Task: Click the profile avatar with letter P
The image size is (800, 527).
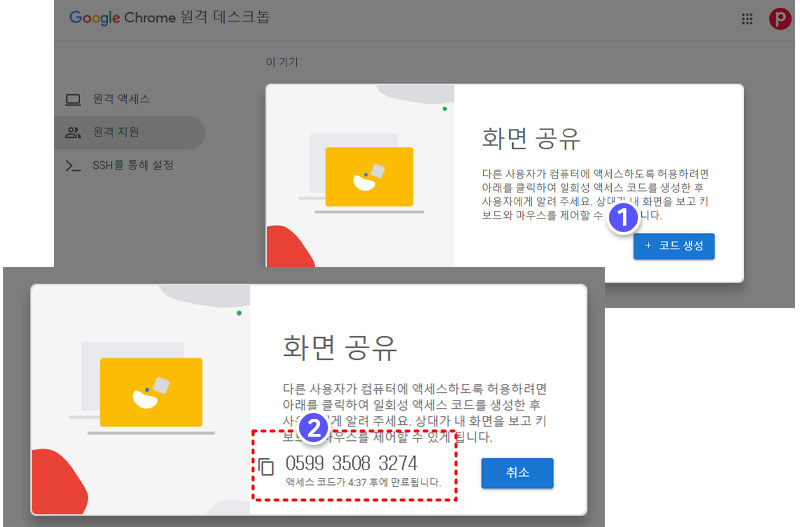Action: tap(779, 19)
